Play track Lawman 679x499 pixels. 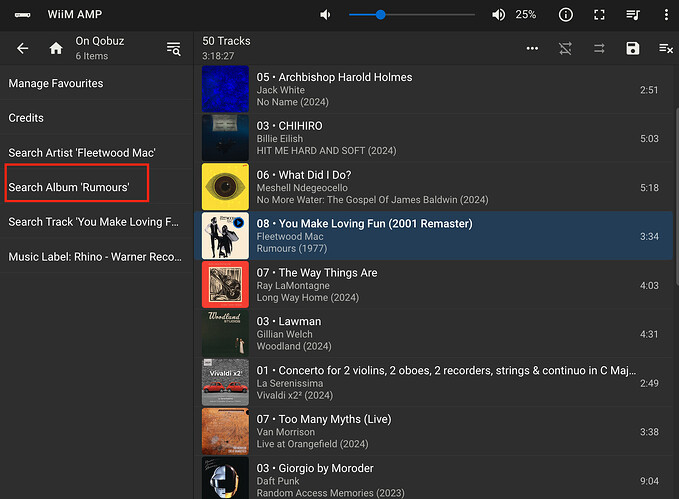[x=433, y=334]
